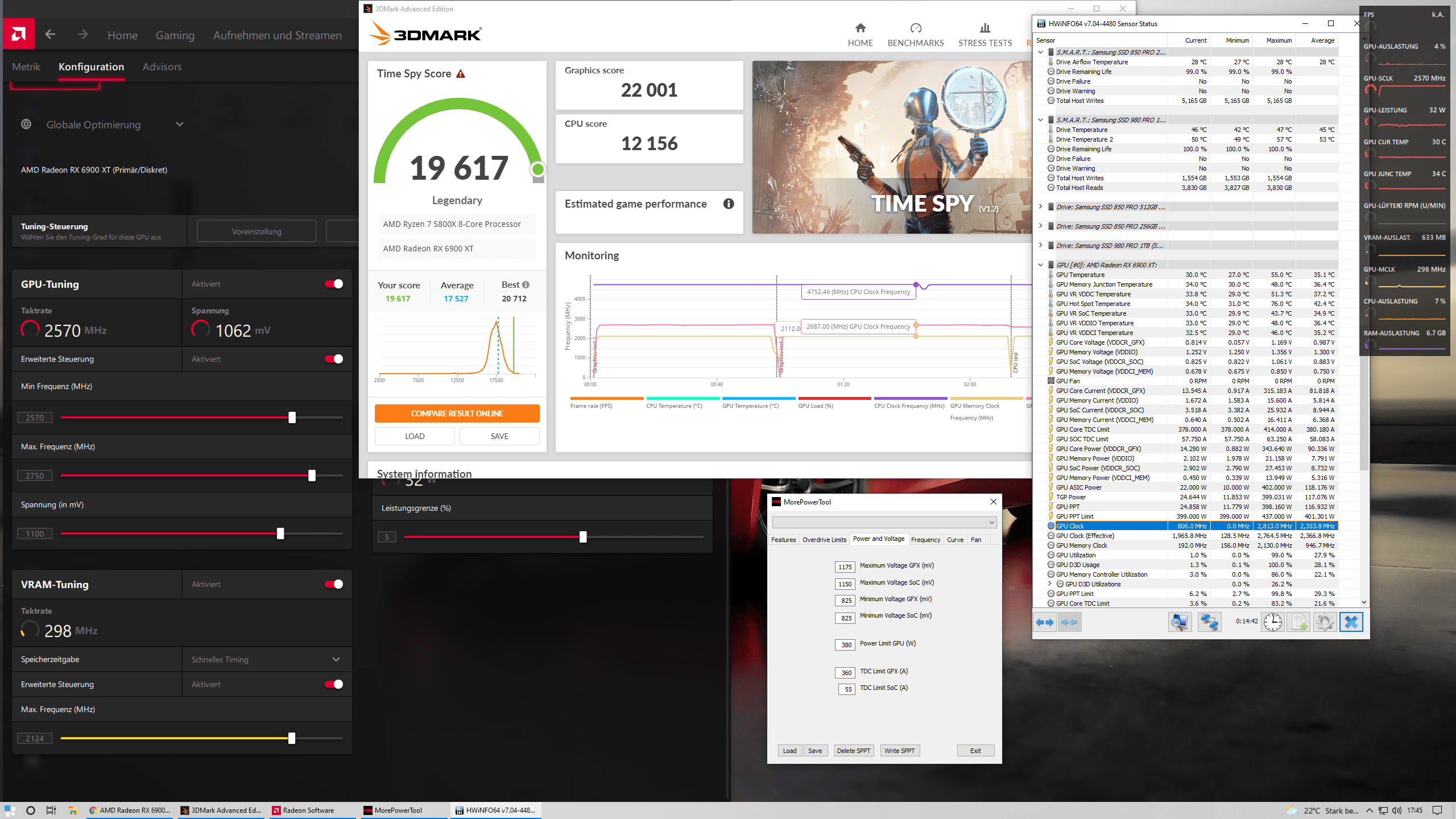Open the Speicherzeitgabe Schnelles Timing dropdown

pos(336,660)
